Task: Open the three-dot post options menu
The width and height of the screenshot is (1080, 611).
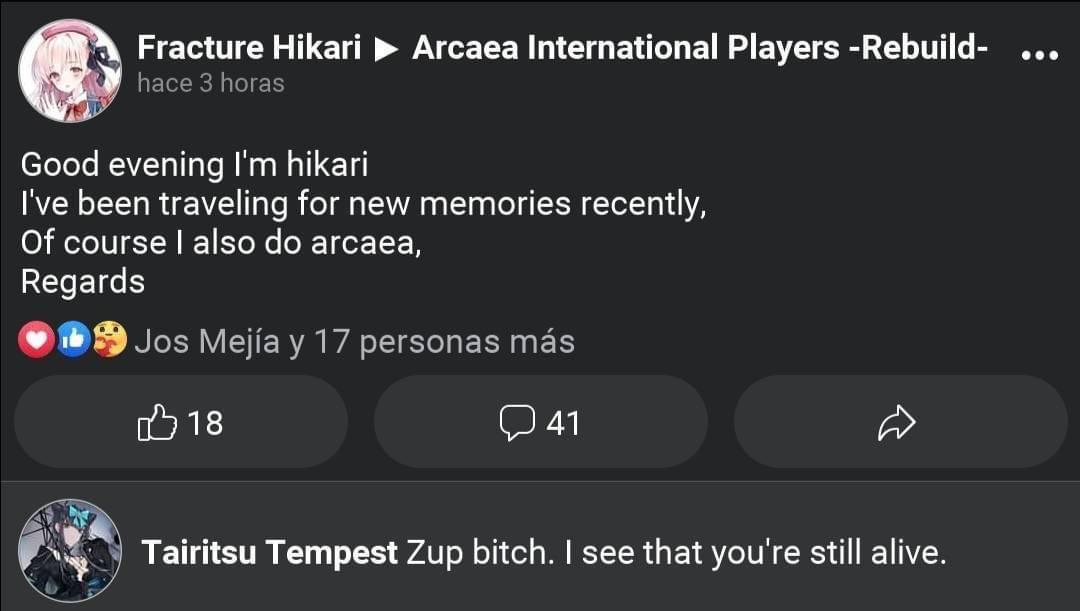Action: pos(1039,56)
